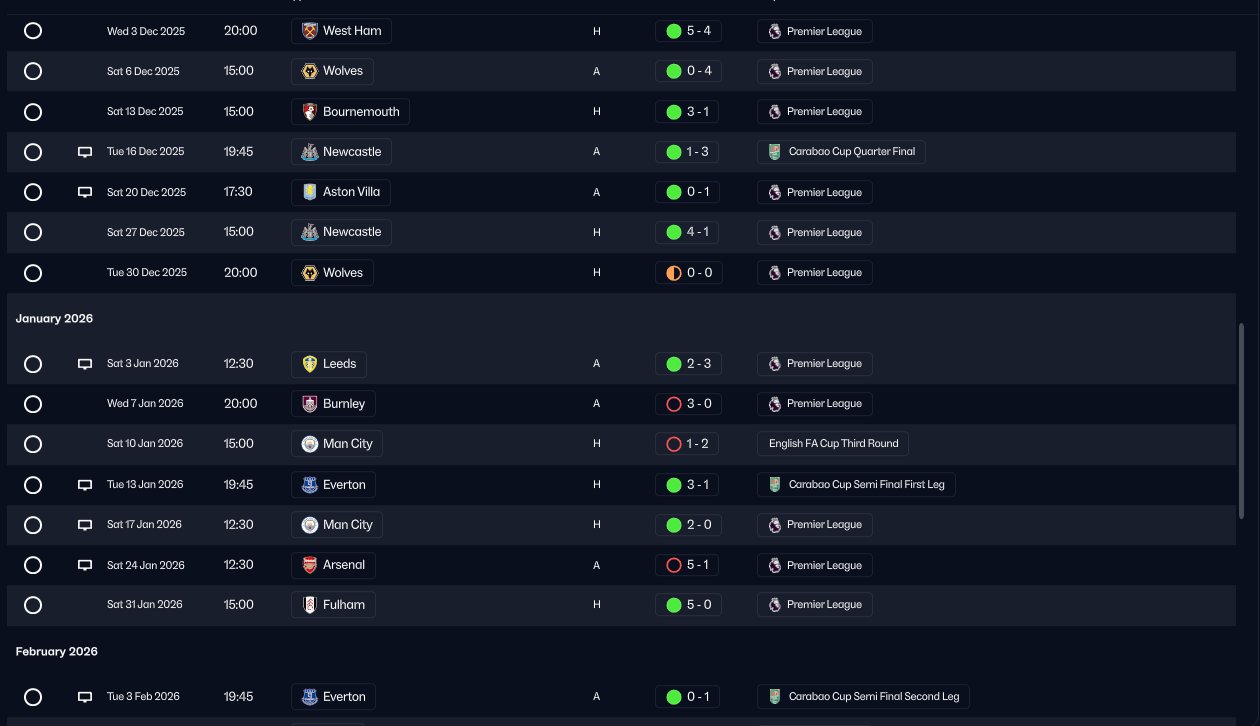Click the West Ham club crest

pyautogui.click(x=309, y=31)
